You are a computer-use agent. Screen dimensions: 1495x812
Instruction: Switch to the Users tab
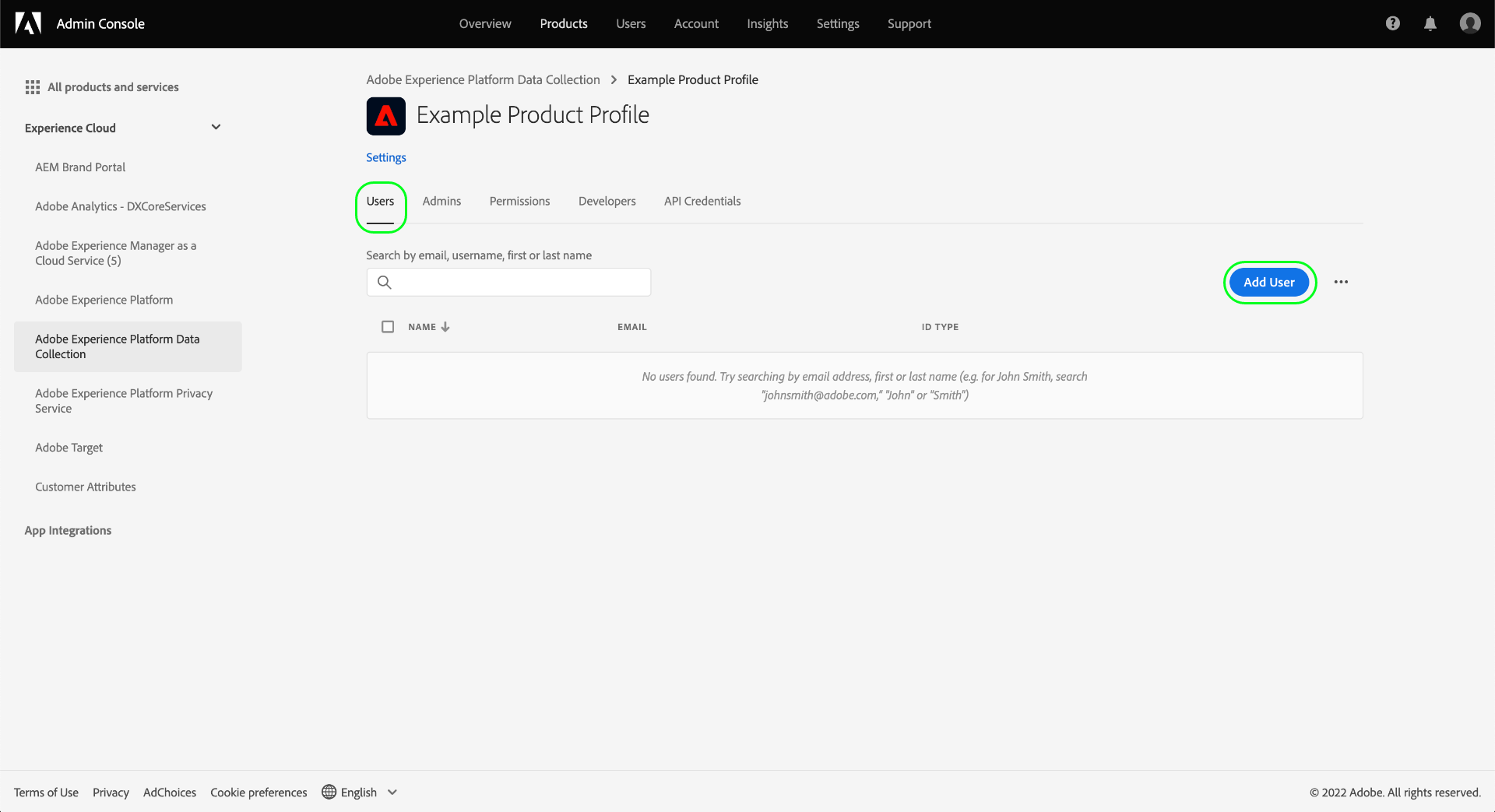(381, 201)
